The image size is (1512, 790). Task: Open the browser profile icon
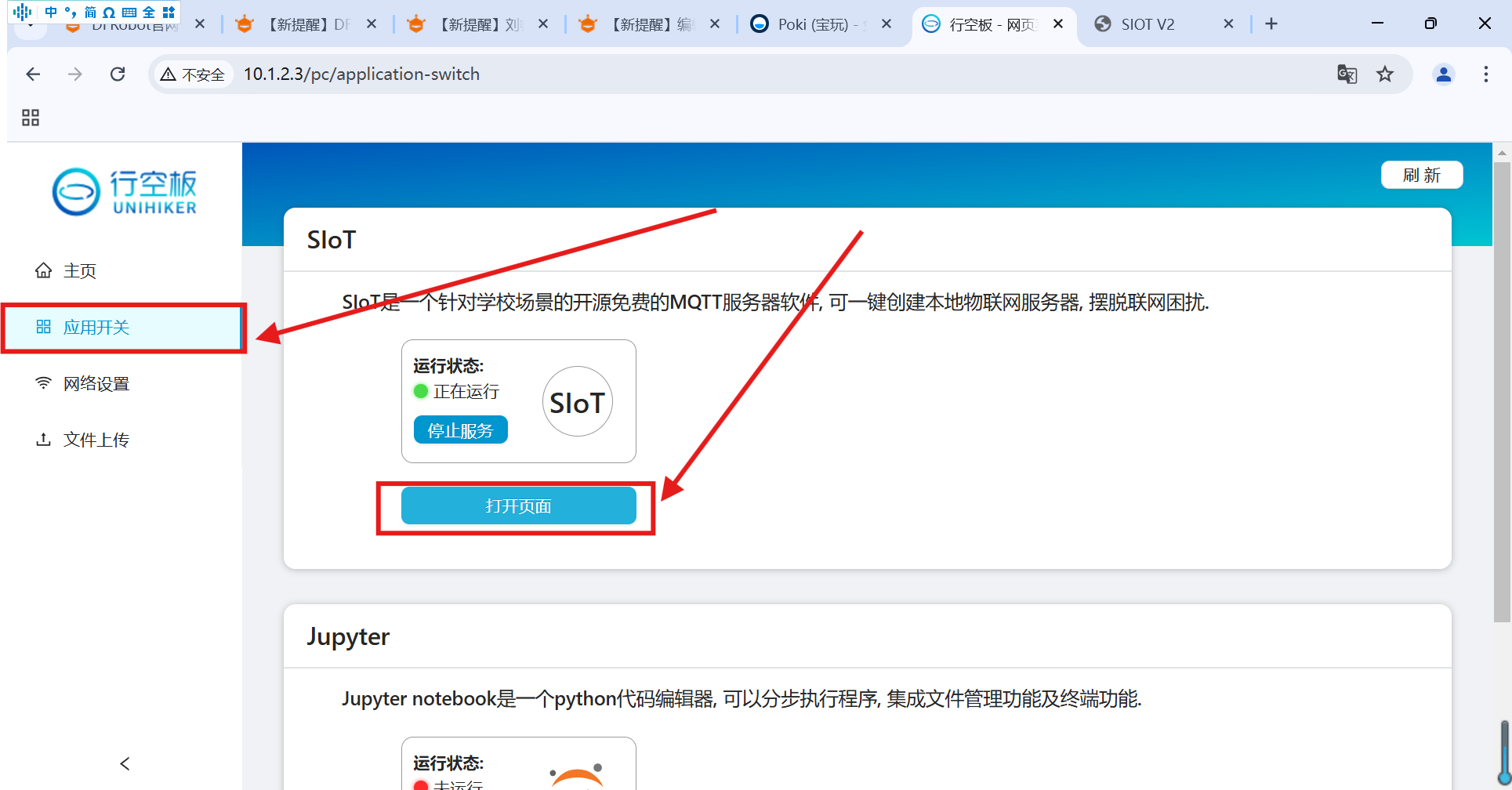[1444, 74]
